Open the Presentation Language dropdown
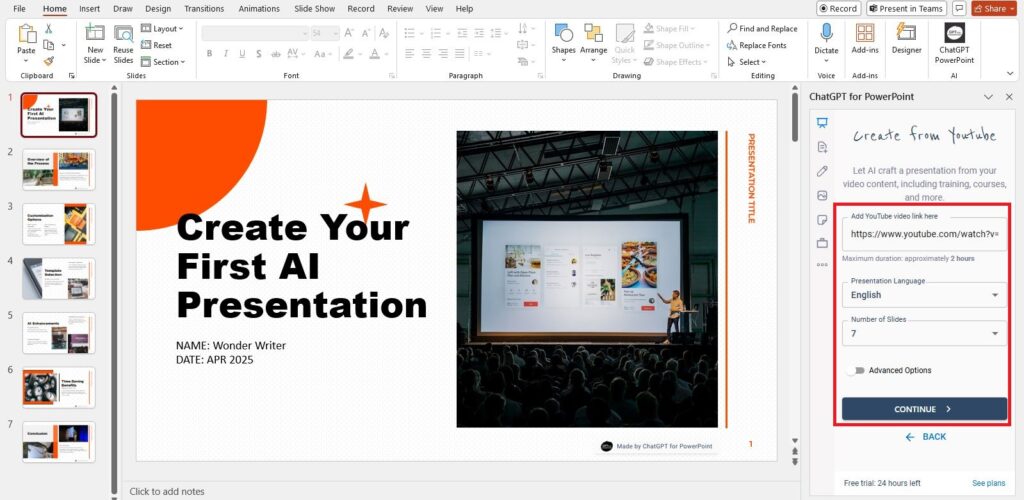 pyautogui.click(x=924, y=294)
